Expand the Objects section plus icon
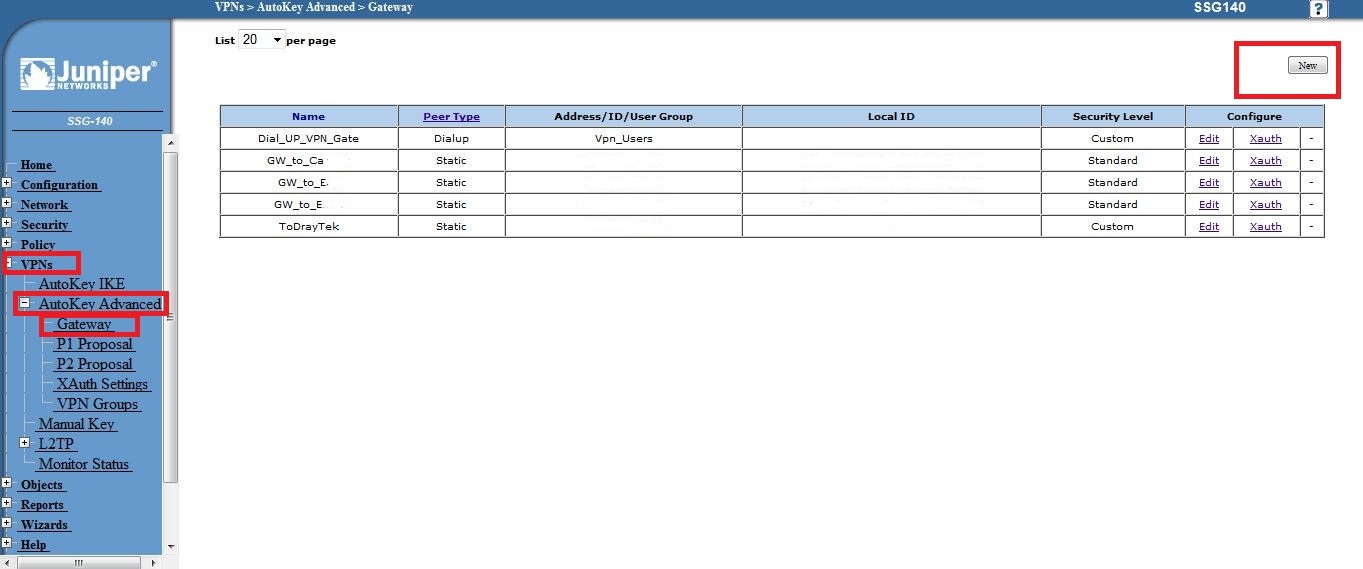The image size is (1363, 569). [x=7, y=484]
